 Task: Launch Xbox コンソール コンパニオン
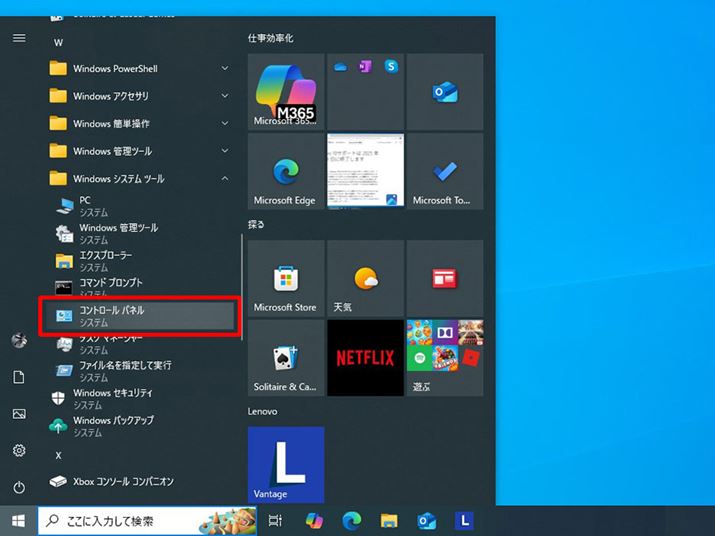tap(141, 481)
